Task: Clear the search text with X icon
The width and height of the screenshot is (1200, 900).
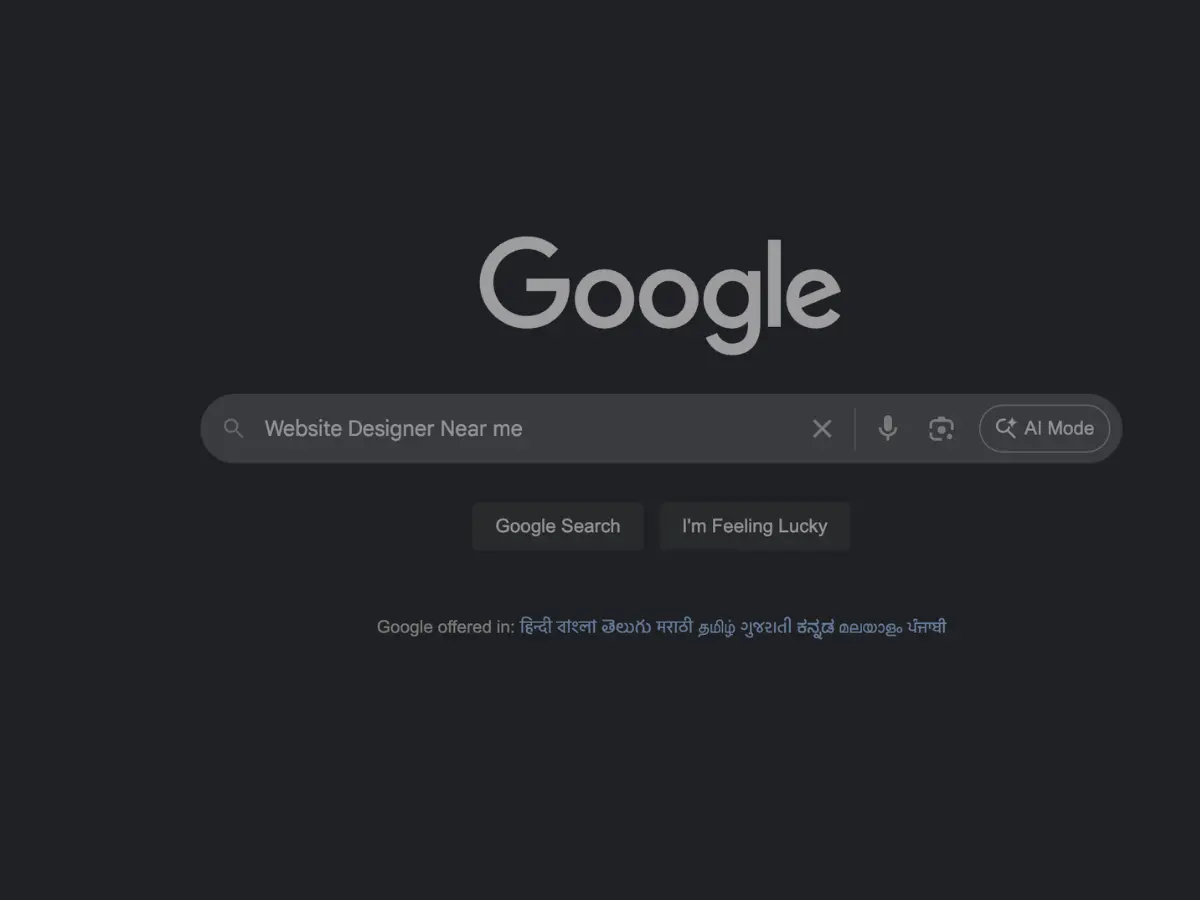Action: [x=822, y=429]
